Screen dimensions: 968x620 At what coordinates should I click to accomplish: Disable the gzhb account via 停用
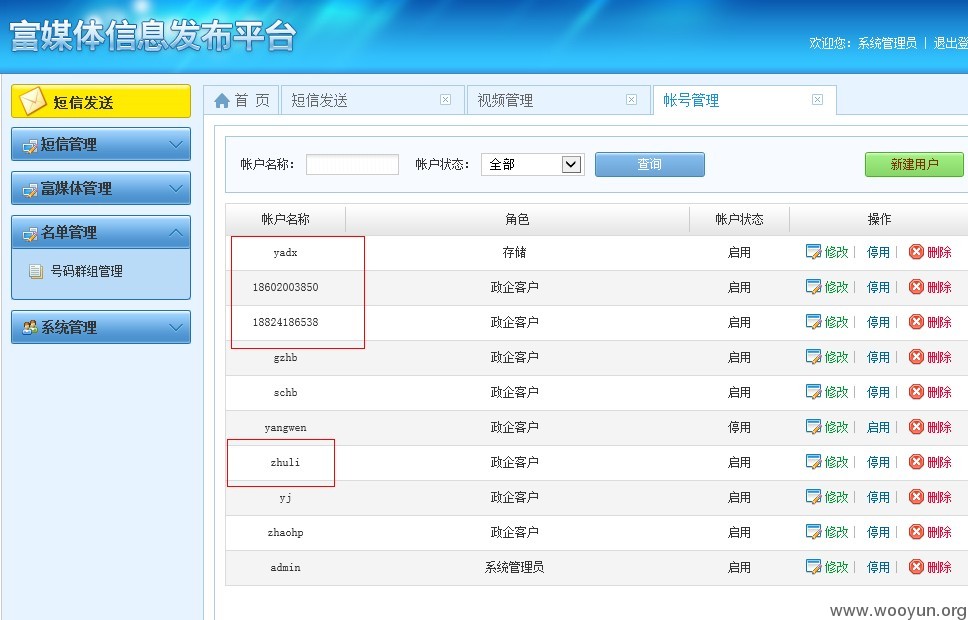coord(878,357)
